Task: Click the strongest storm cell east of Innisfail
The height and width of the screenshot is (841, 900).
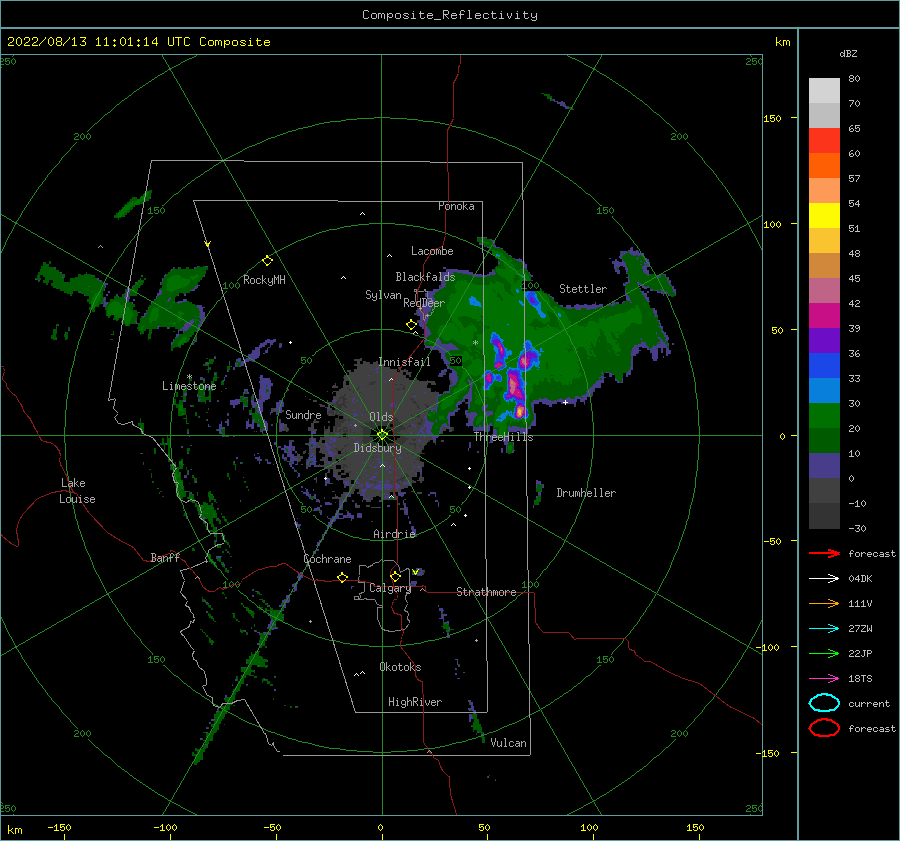Action: pyautogui.click(x=515, y=385)
